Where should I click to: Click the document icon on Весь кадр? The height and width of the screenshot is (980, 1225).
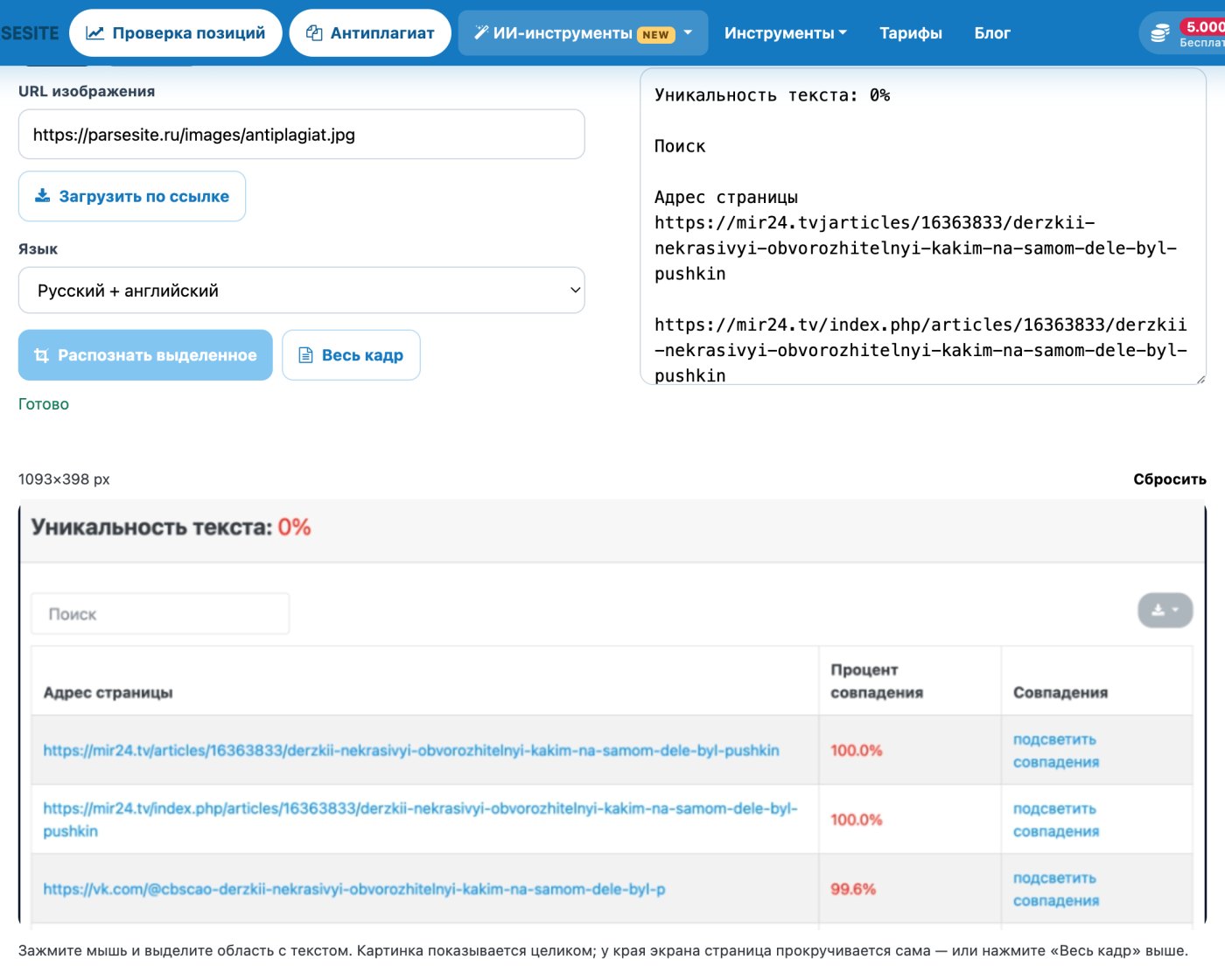click(305, 355)
